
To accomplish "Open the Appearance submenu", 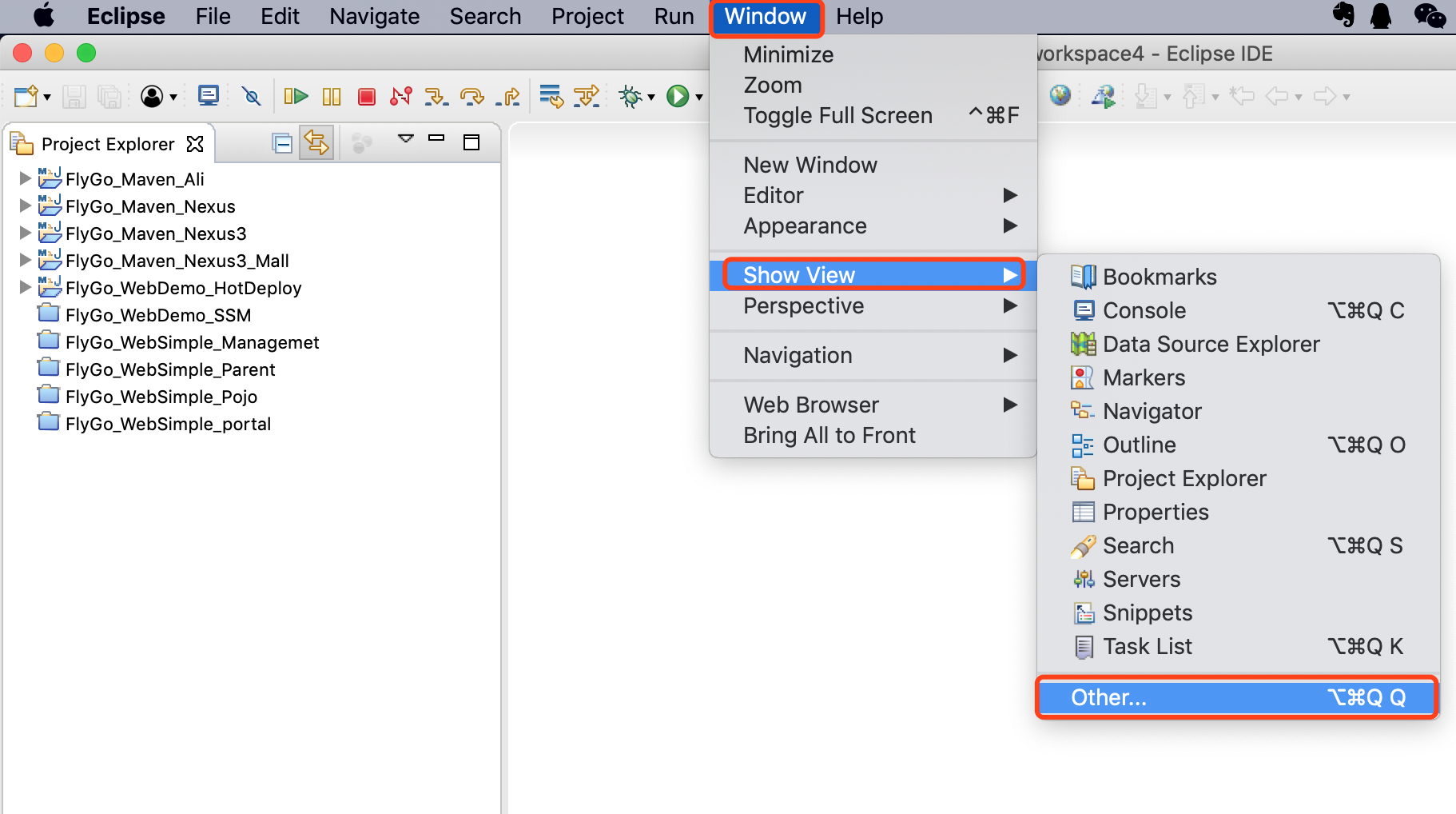I will [873, 225].
